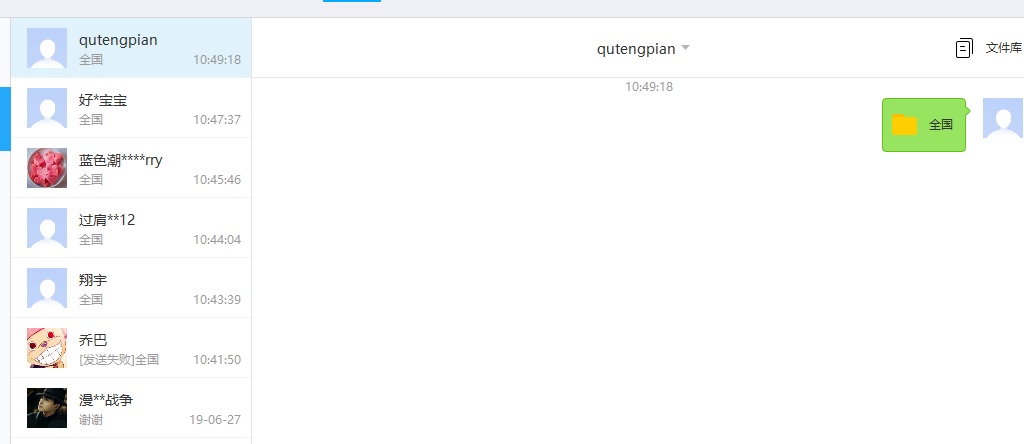
Task: Click the 文件库 text label
Action: [x=1004, y=48]
